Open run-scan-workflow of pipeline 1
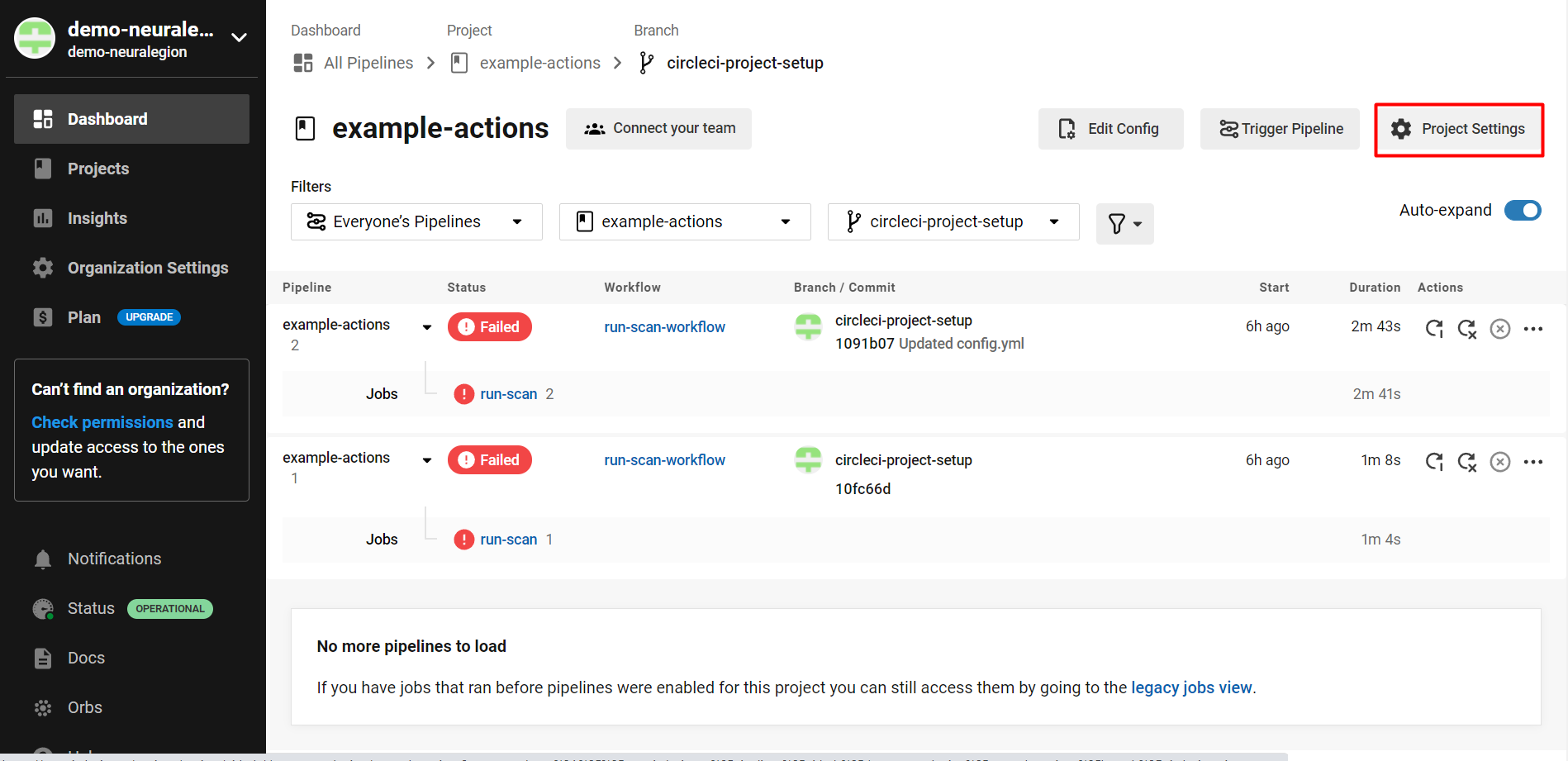1568x761 pixels. pos(664,460)
